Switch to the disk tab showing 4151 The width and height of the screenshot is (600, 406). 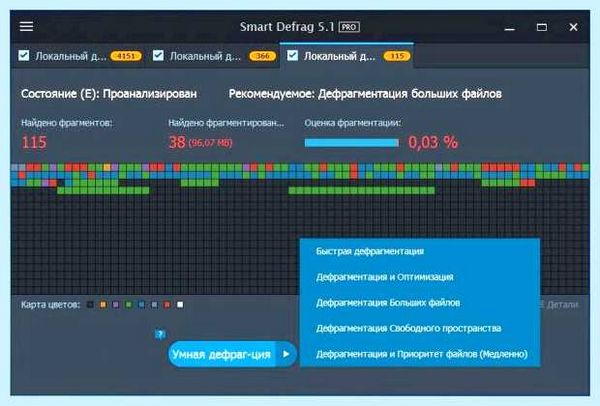coord(79,56)
